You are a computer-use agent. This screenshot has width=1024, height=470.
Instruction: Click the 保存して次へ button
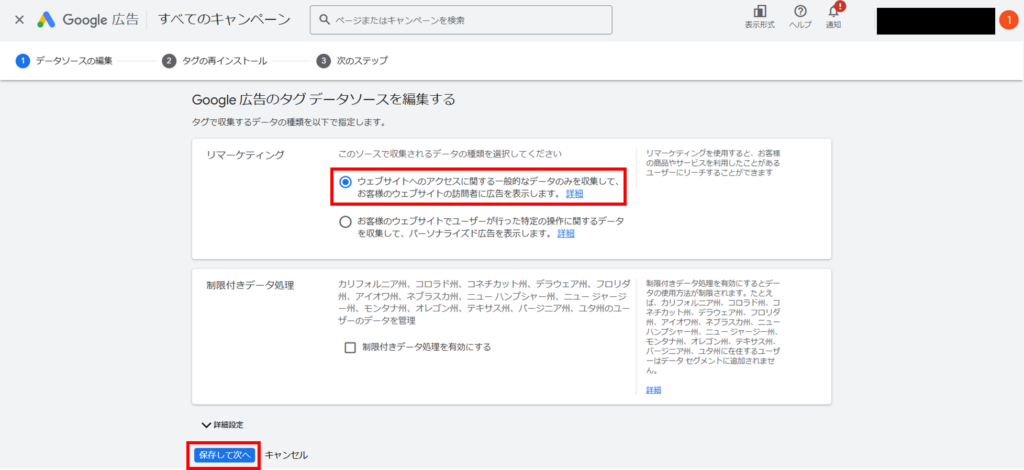point(225,455)
